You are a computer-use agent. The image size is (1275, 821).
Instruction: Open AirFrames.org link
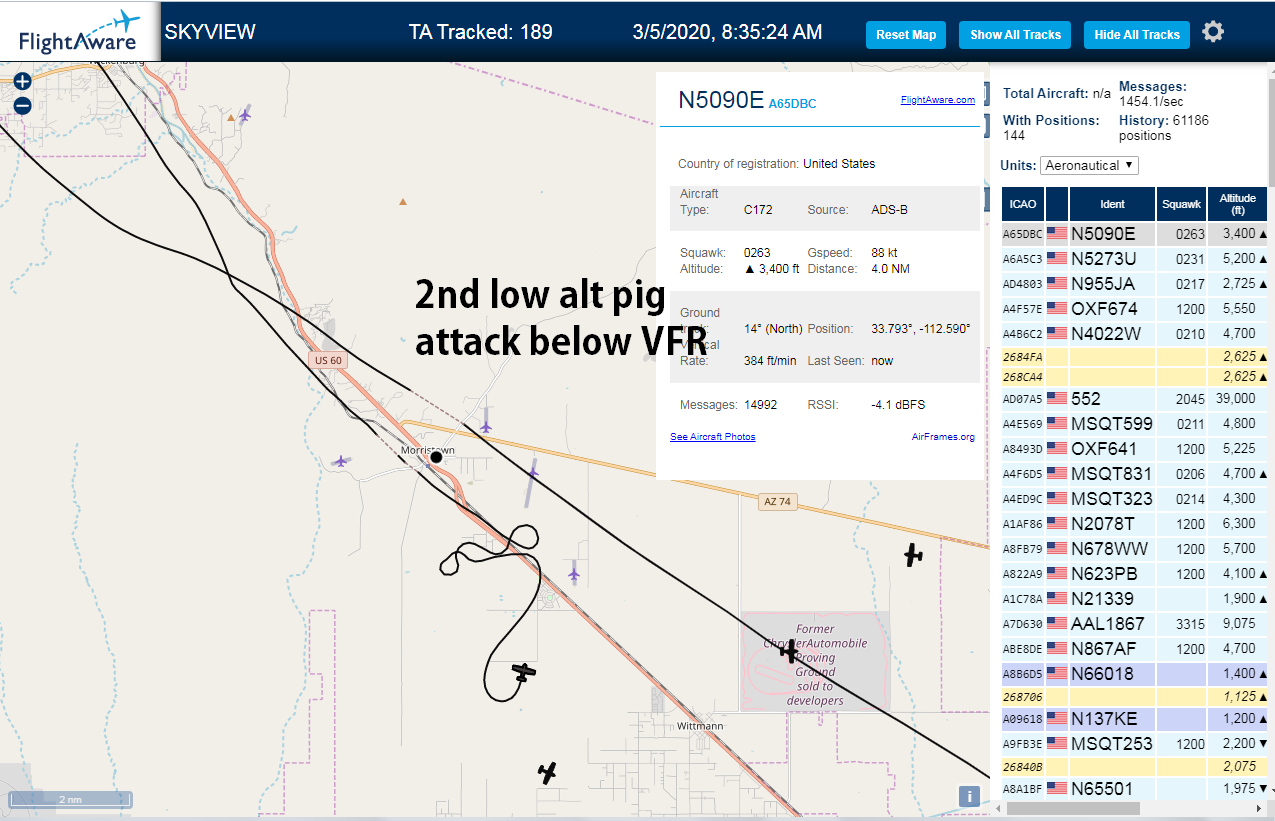tap(943, 437)
